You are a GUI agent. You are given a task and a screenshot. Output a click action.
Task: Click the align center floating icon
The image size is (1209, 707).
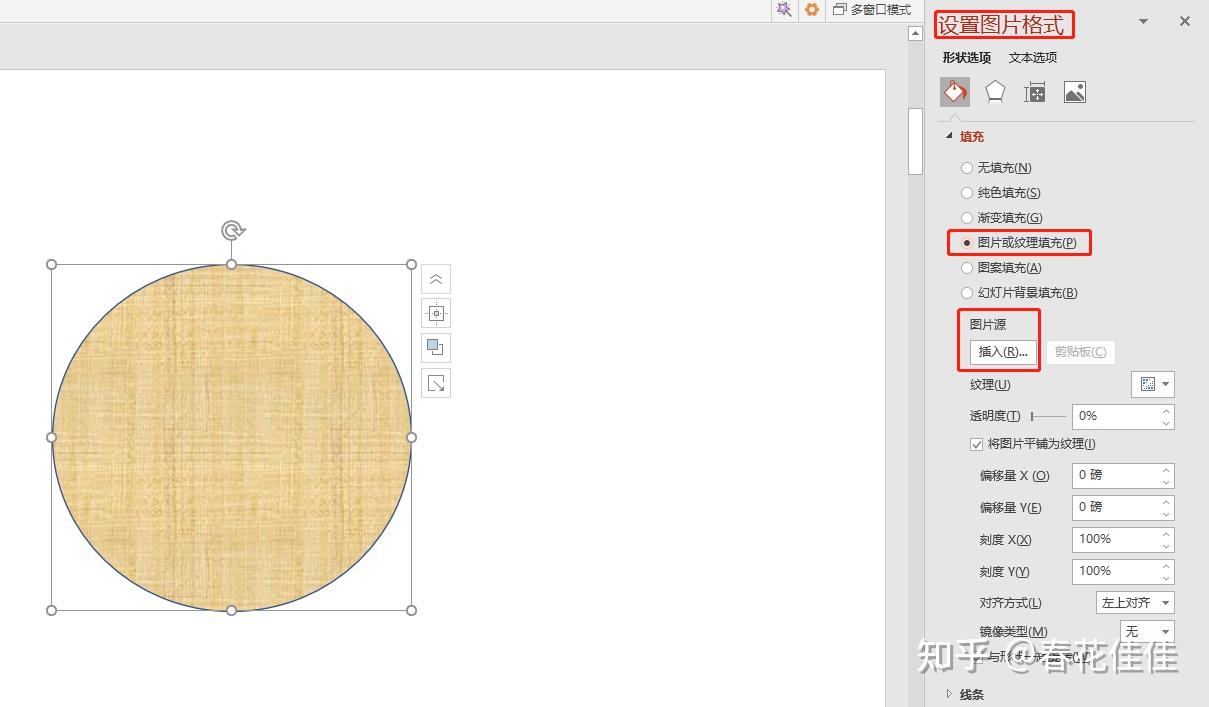click(436, 313)
